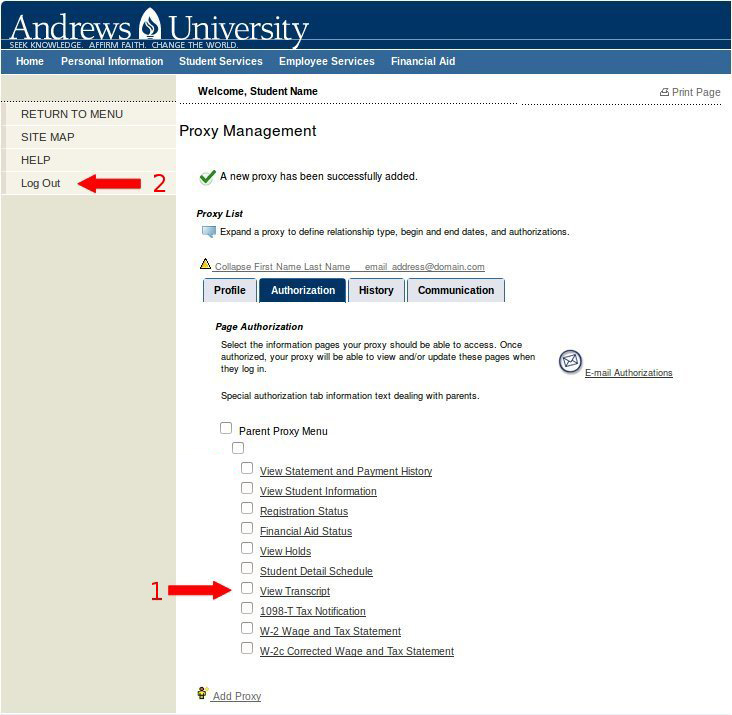Open the View Holds link
This screenshot has width=732, height=715.
(x=286, y=551)
